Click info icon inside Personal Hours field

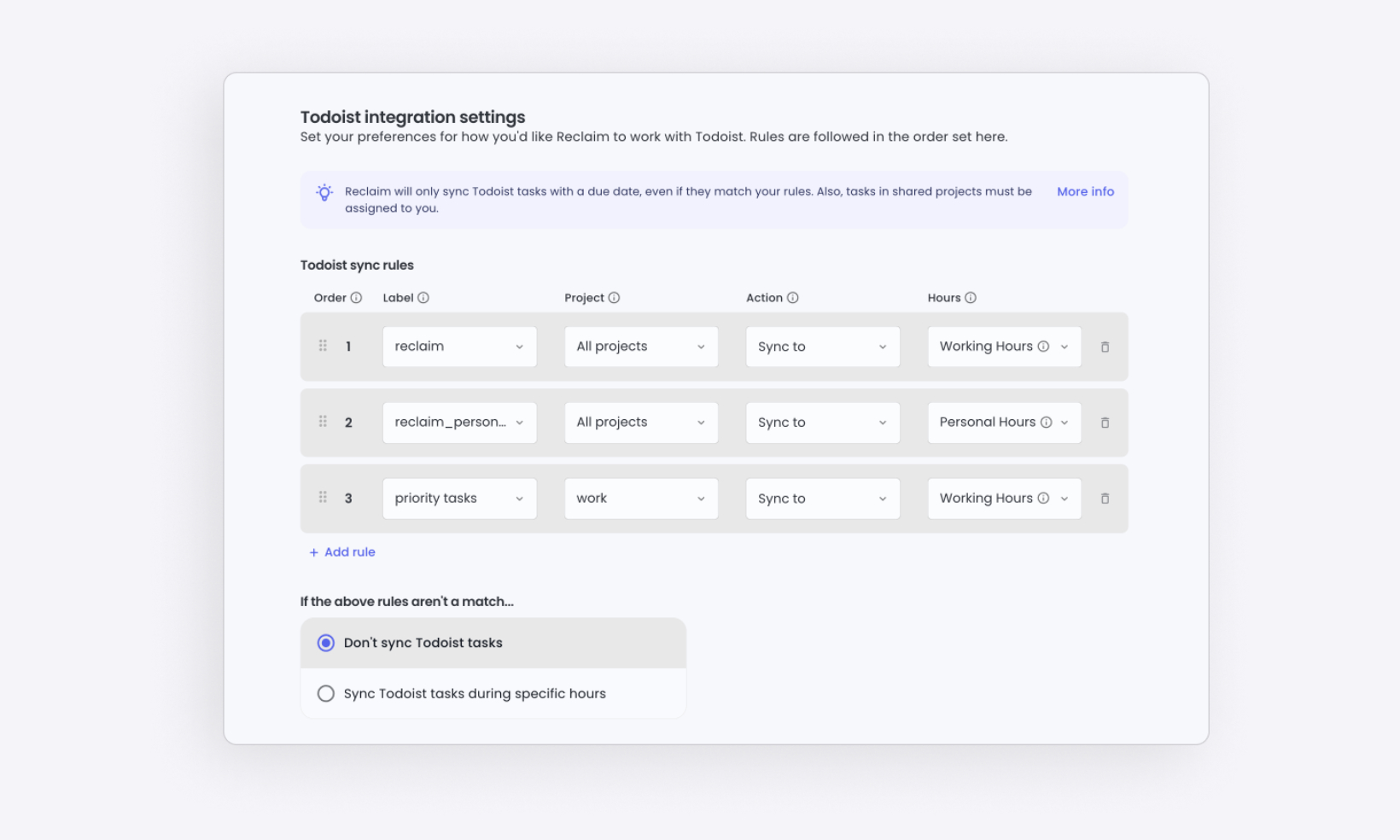pyautogui.click(x=1046, y=423)
